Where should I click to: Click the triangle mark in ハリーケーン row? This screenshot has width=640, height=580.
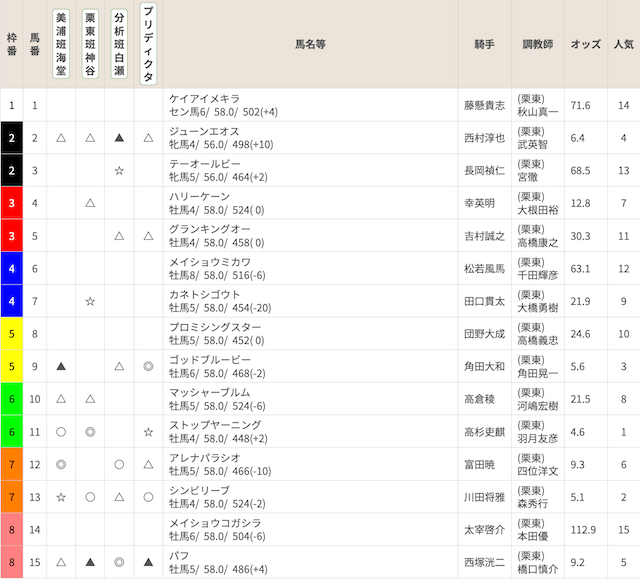click(90, 203)
